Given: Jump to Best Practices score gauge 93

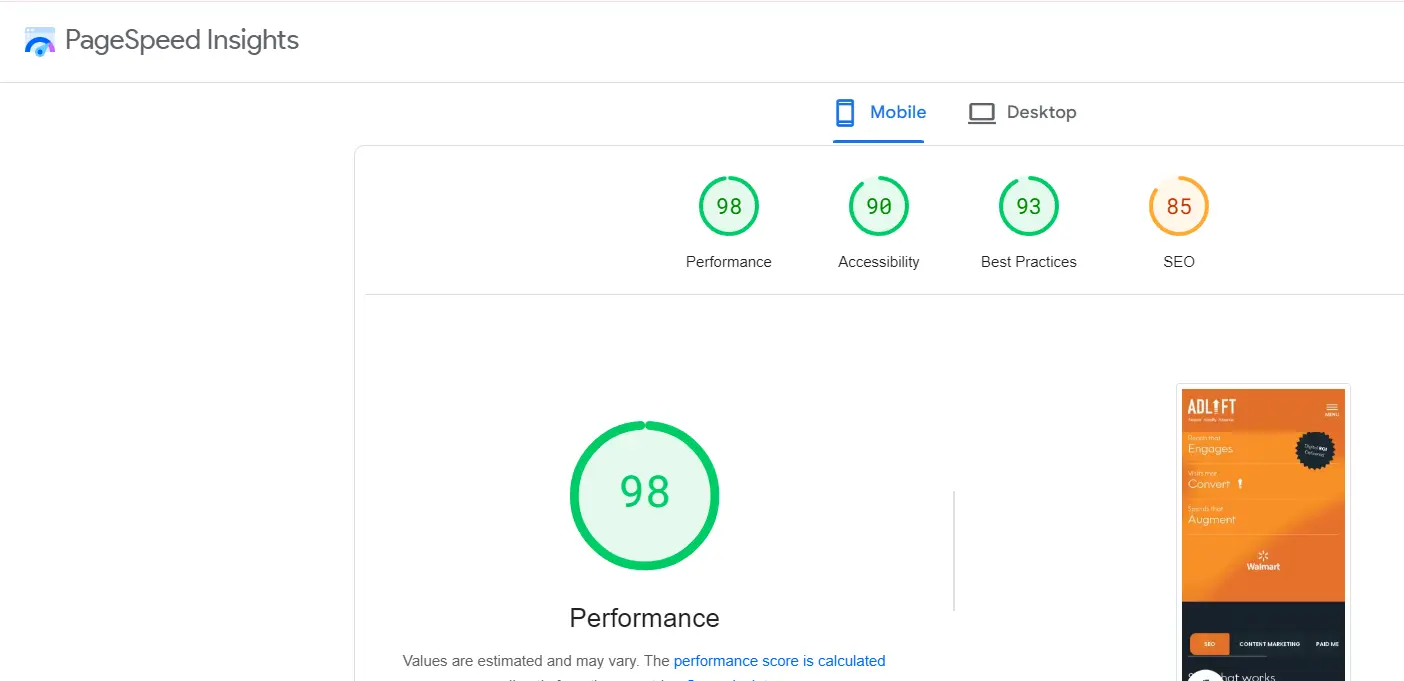Looking at the screenshot, I should tap(1029, 206).
